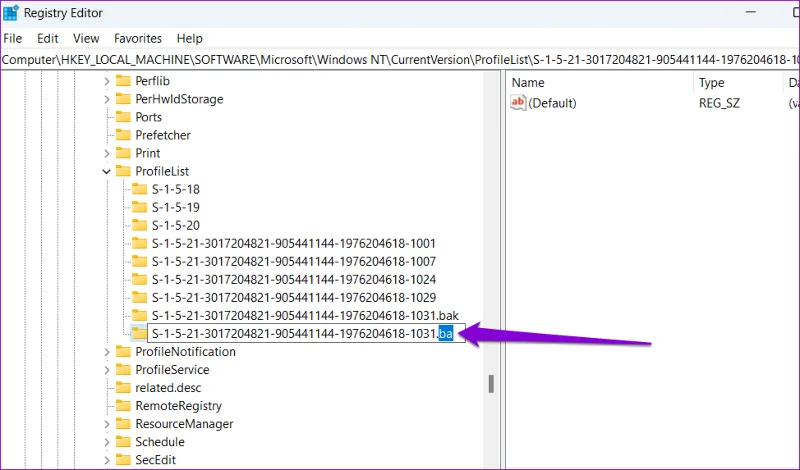The image size is (800, 470).
Task: Click the tree pane vertical scrollbar thumb
Action: (x=491, y=384)
